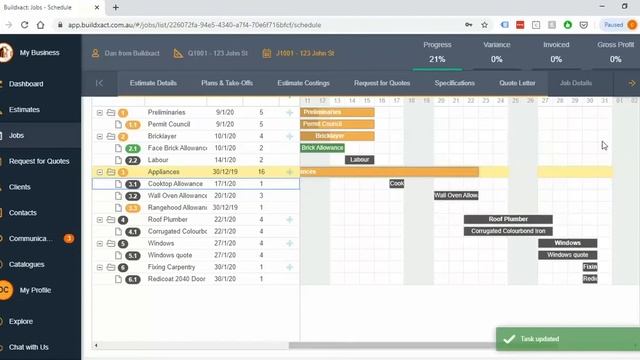Jump to first tab with the back arrow

(x=99, y=83)
